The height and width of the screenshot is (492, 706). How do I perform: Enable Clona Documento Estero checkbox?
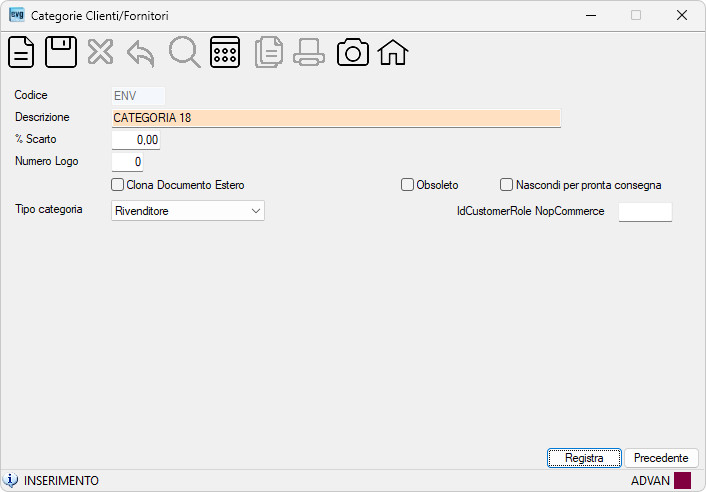pos(117,185)
